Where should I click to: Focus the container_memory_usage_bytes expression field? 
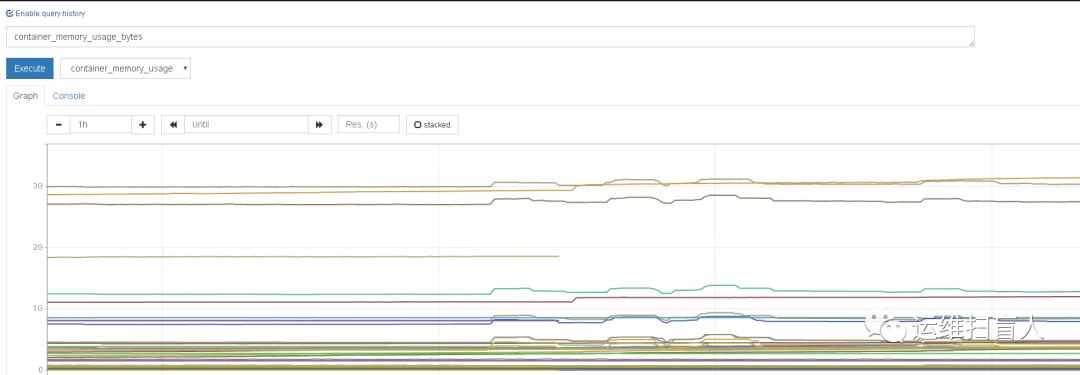(490, 37)
